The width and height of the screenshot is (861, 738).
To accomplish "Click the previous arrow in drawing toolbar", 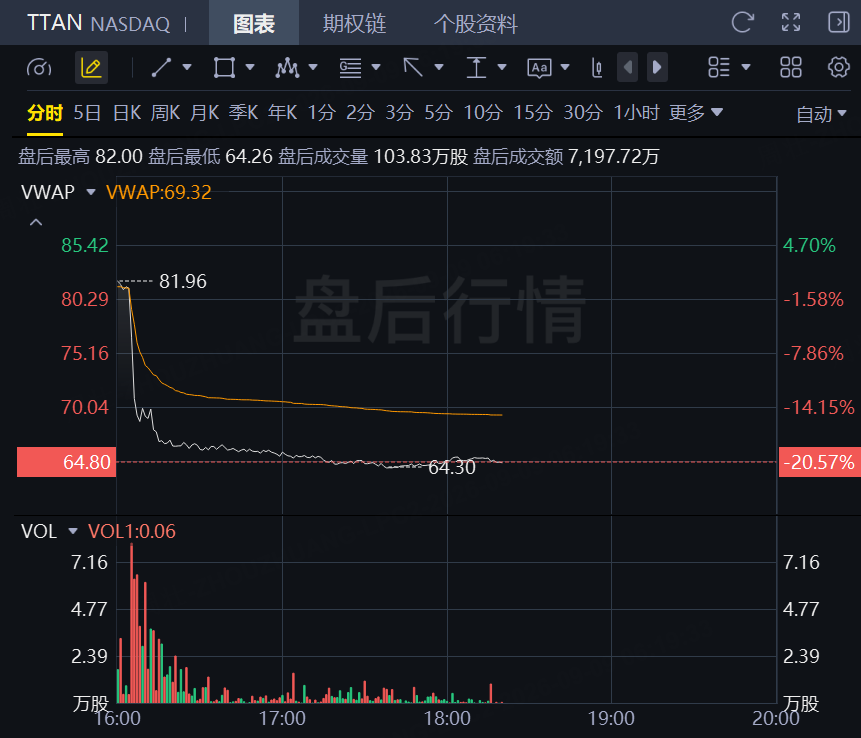I will (x=628, y=68).
